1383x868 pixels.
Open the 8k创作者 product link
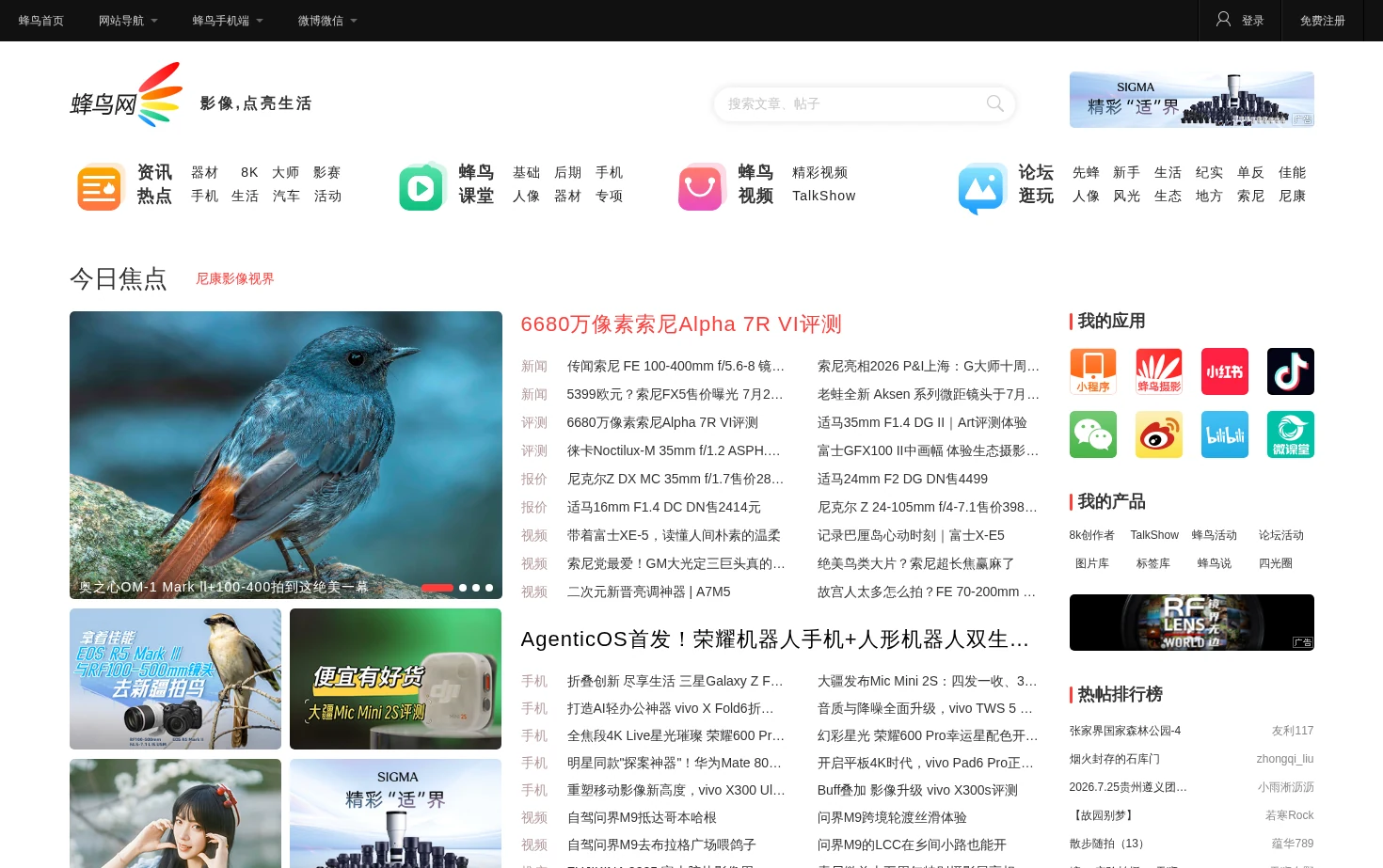[x=1091, y=535]
